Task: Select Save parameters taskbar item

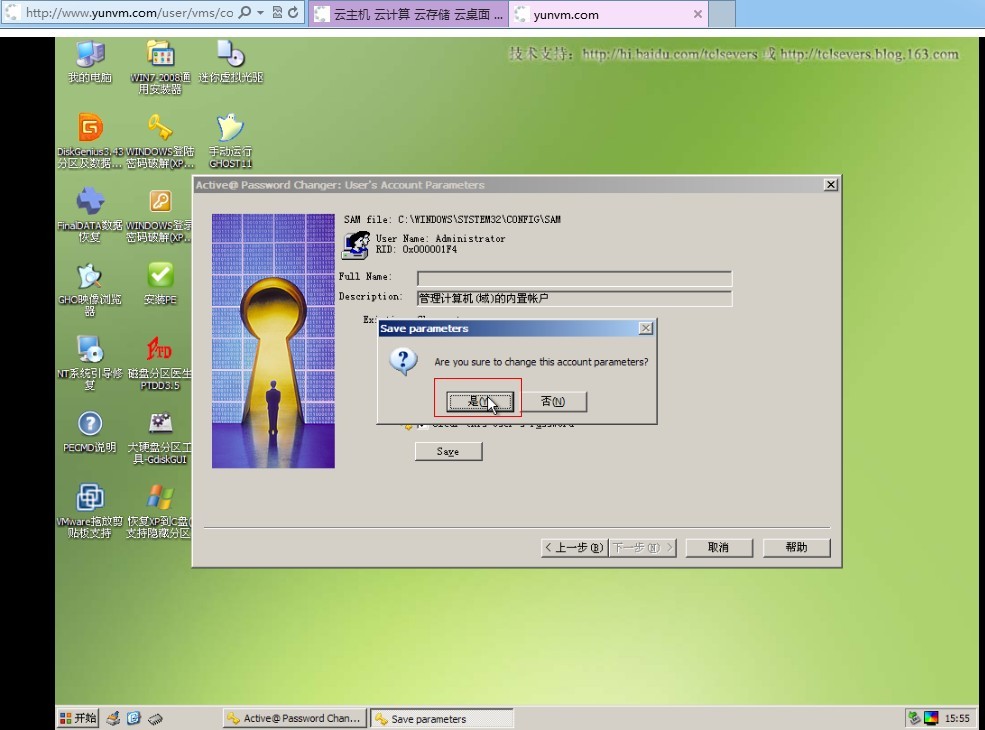Action: click(x=442, y=718)
